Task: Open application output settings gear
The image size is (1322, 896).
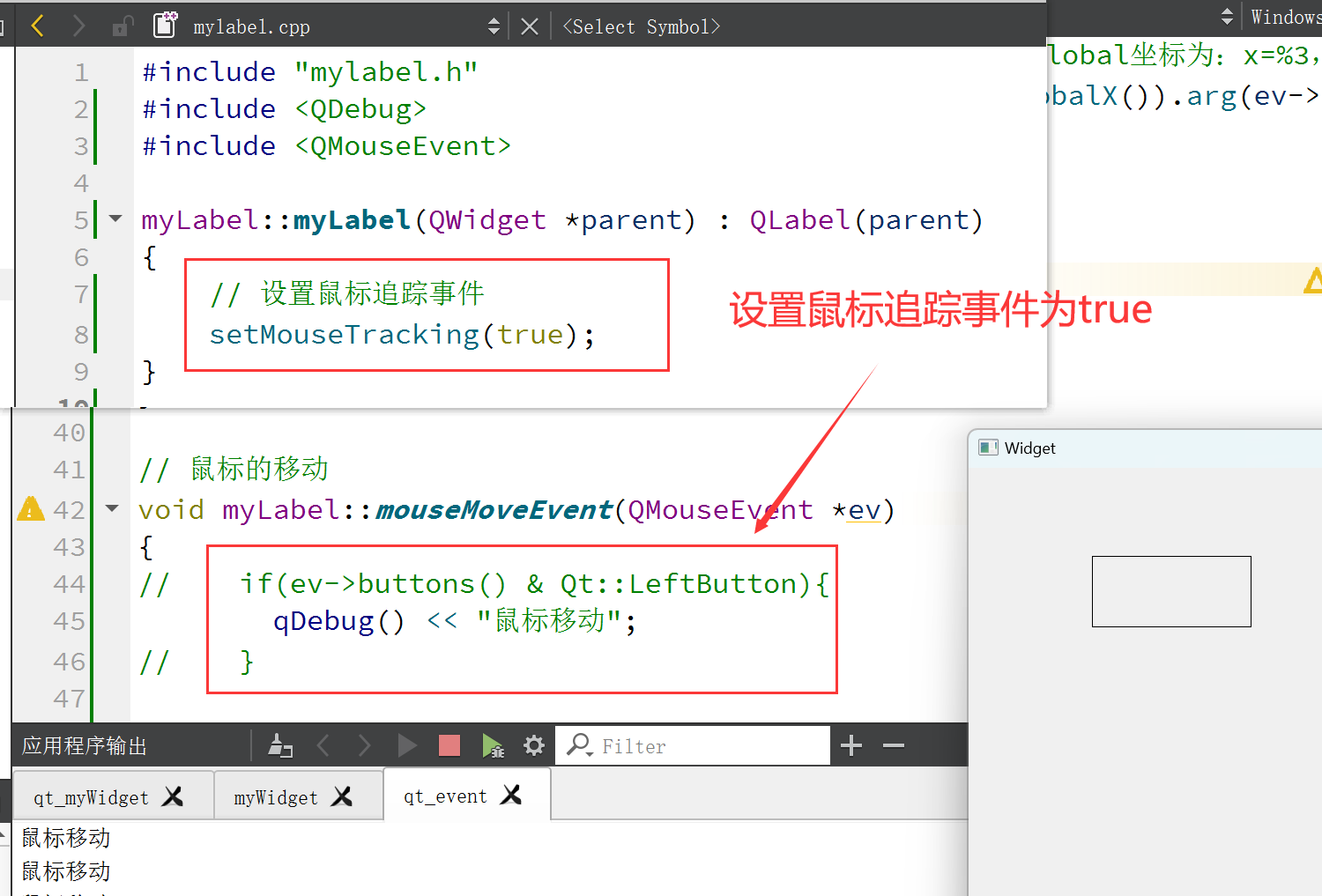Action: (x=534, y=746)
